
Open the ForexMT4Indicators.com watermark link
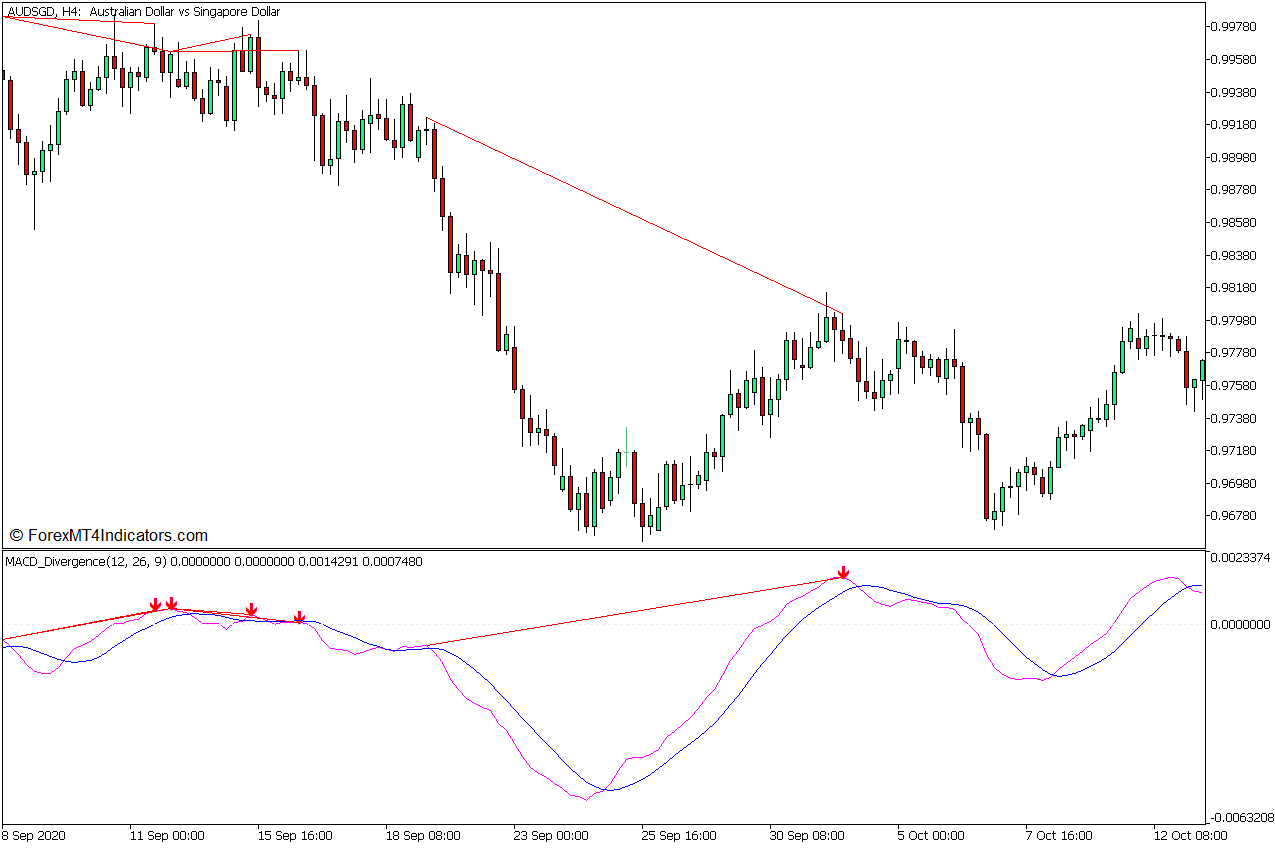click(x=108, y=536)
